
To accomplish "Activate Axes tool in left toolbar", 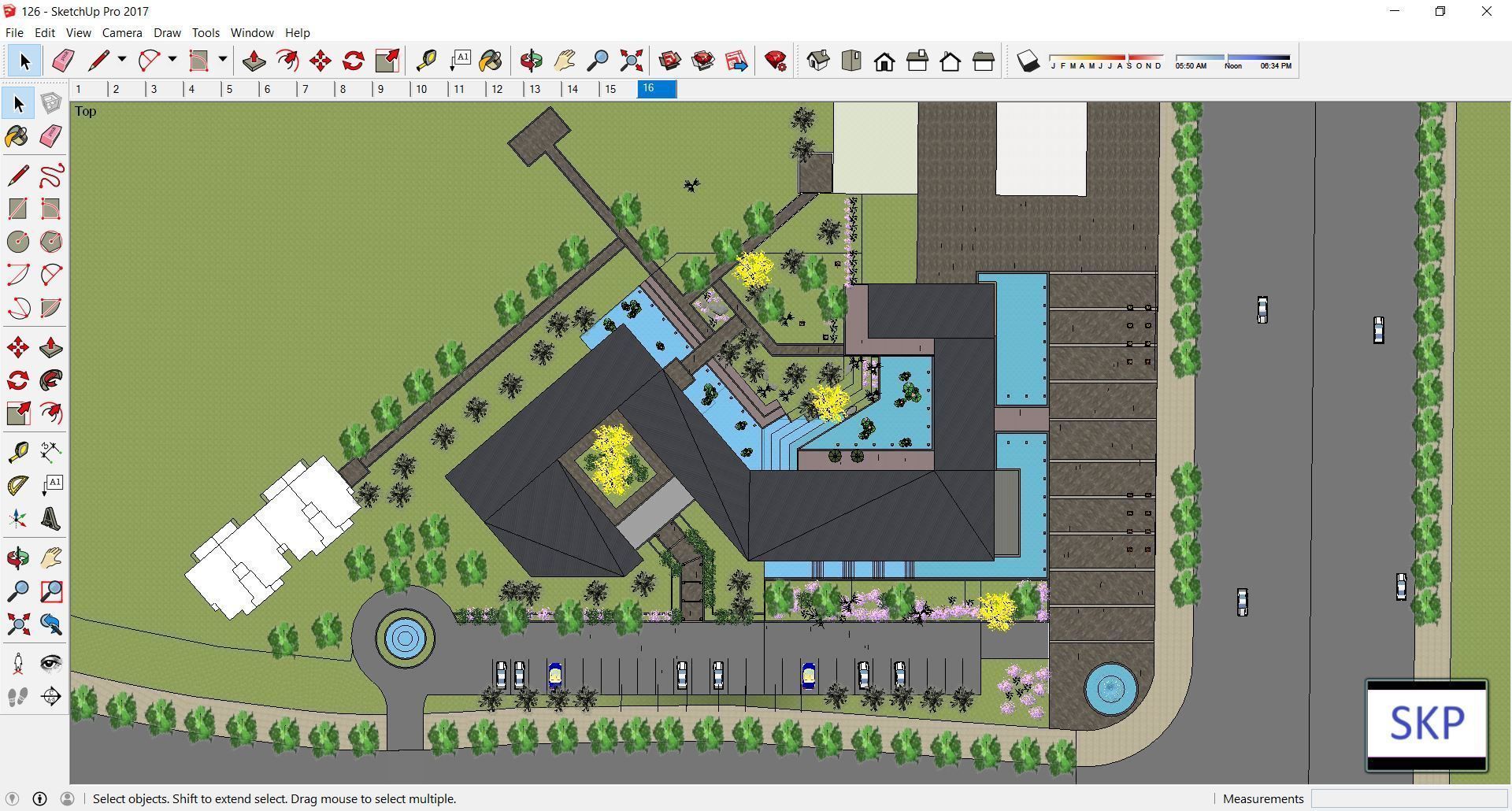I will click(18, 518).
